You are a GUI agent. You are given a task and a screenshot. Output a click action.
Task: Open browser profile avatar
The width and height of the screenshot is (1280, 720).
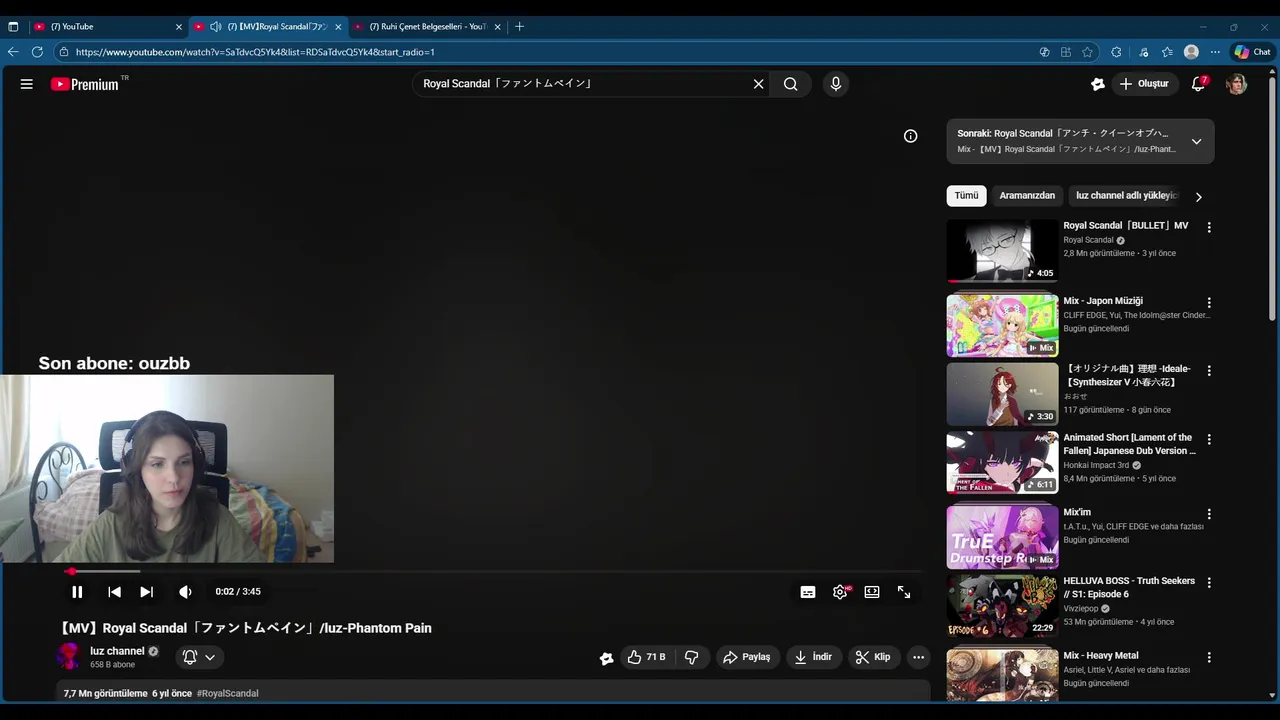coord(1191,52)
